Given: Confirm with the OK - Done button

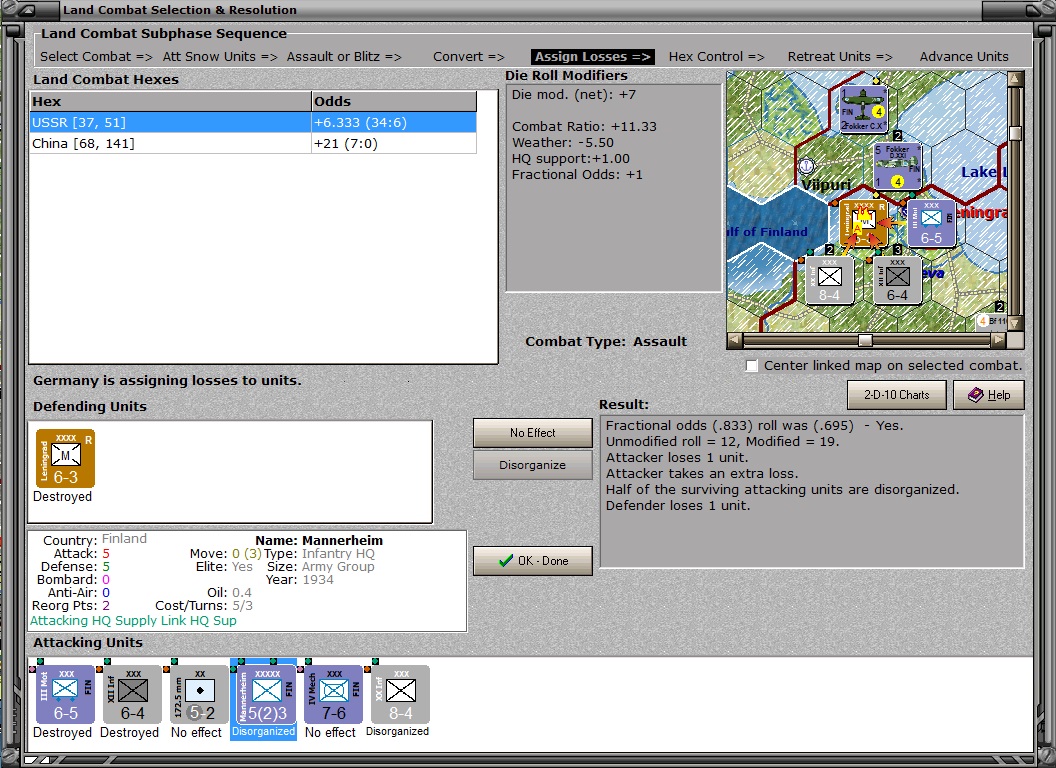Looking at the screenshot, I should coord(533,561).
